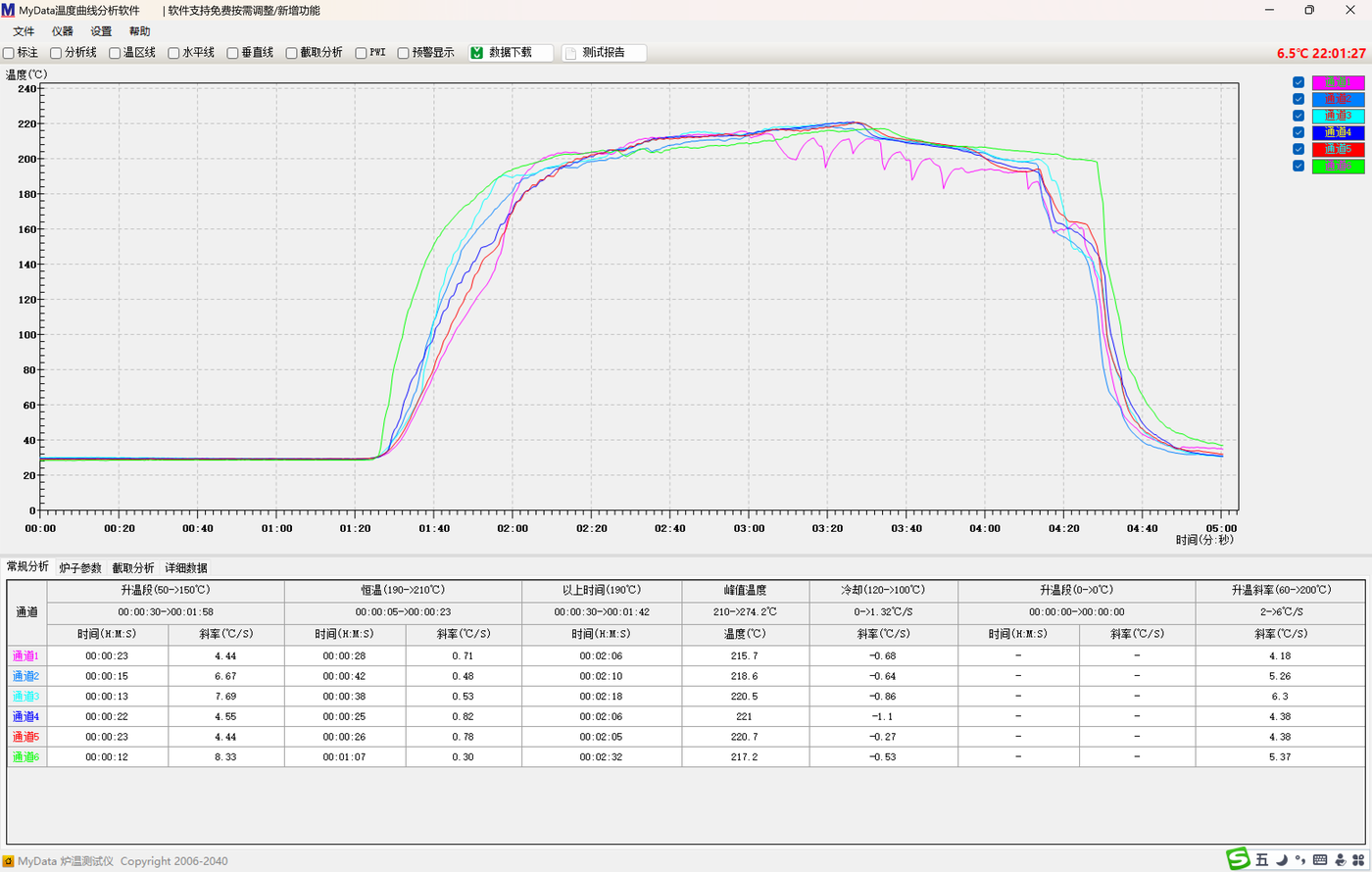
Task: Switch to the 炉子参数 tab
Action: tap(80, 567)
